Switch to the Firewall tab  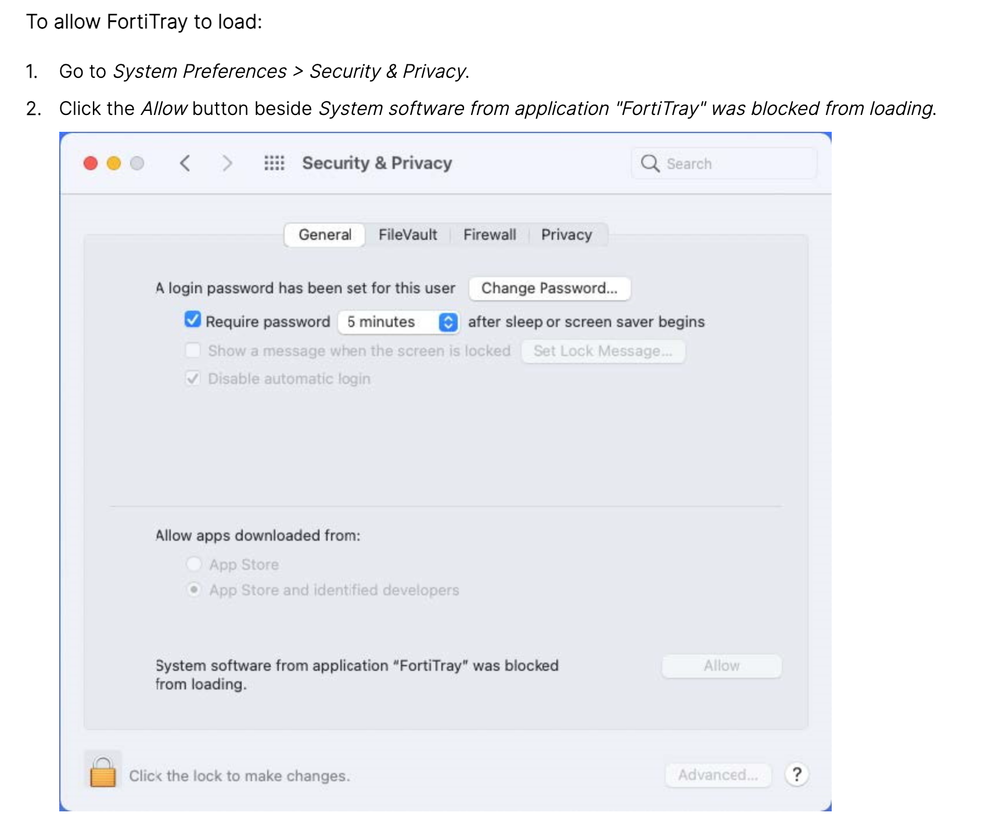tap(490, 235)
